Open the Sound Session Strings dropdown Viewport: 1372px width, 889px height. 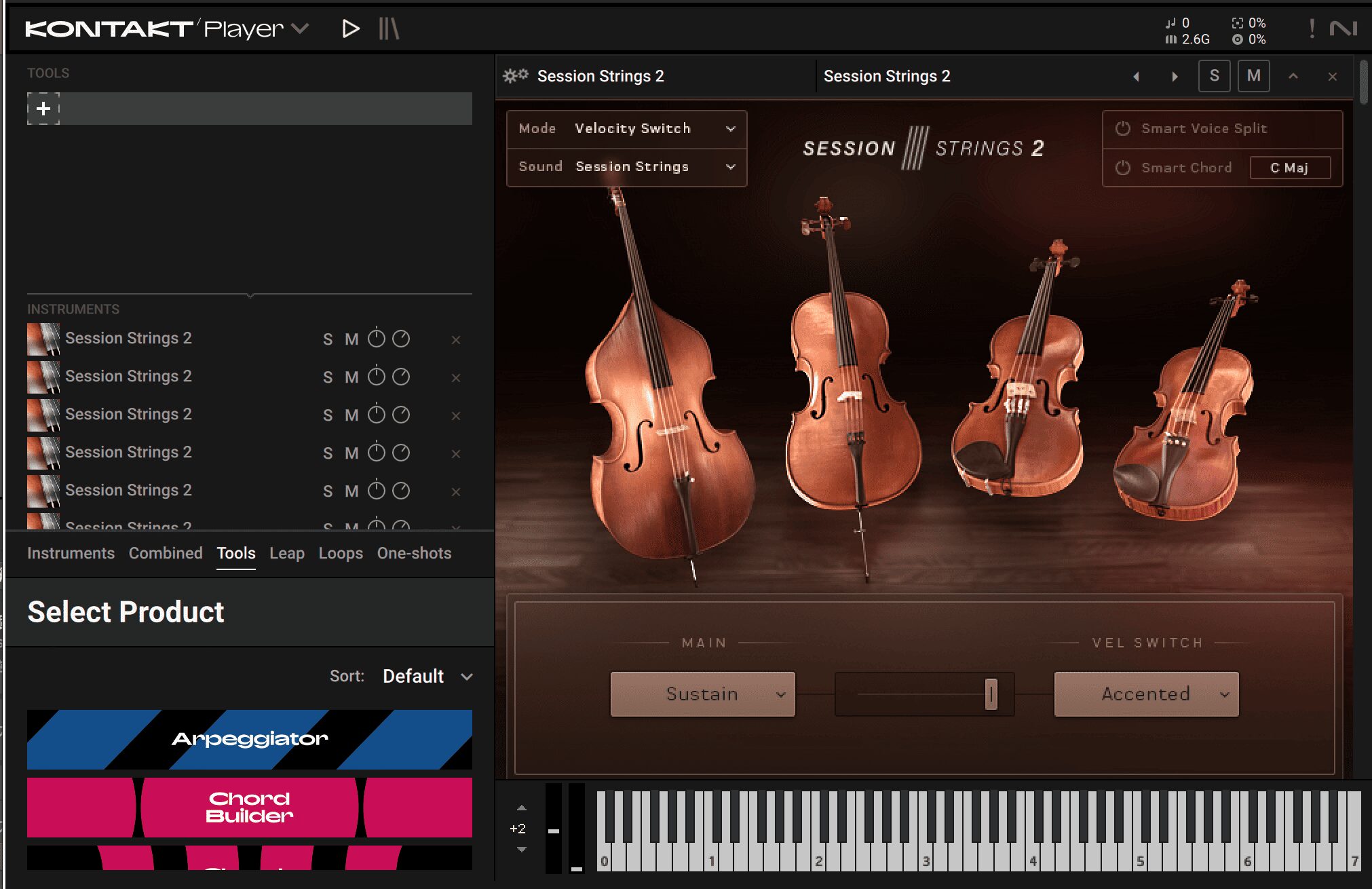[x=626, y=167]
